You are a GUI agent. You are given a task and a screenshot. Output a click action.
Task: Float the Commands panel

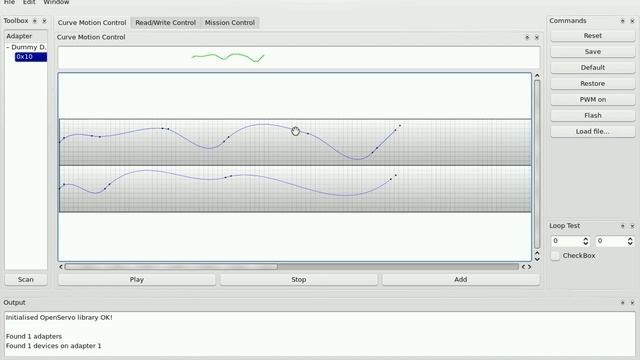pyautogui.click(x=622, y=21)
